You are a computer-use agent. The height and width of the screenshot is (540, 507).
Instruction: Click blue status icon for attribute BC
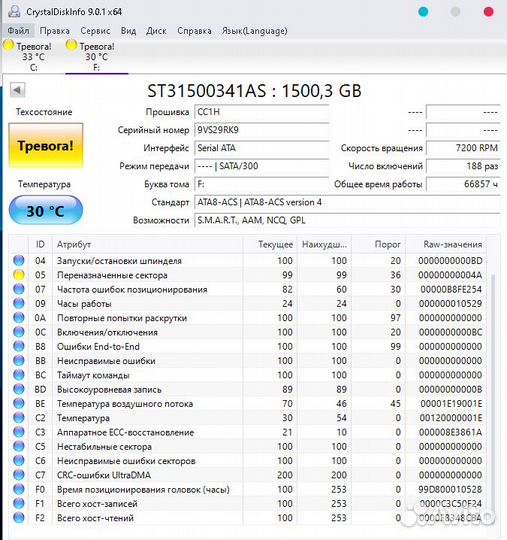19,375
